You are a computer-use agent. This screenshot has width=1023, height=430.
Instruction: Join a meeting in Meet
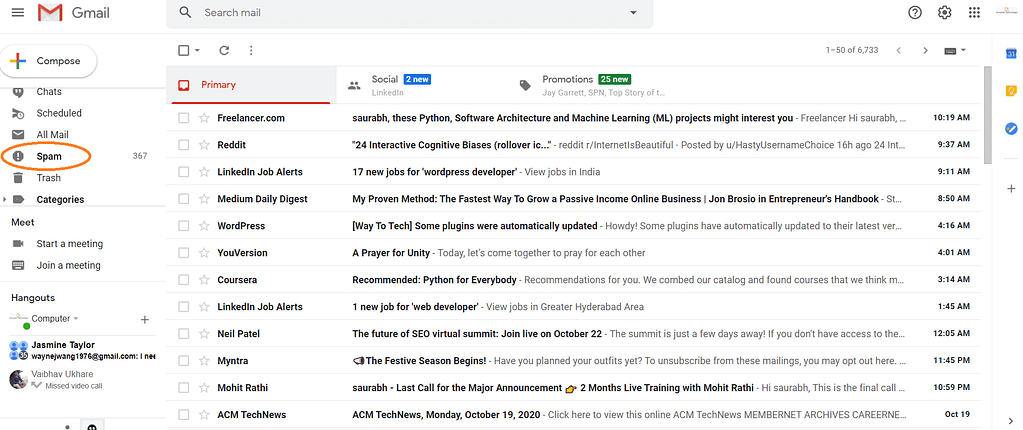(69, 265)
